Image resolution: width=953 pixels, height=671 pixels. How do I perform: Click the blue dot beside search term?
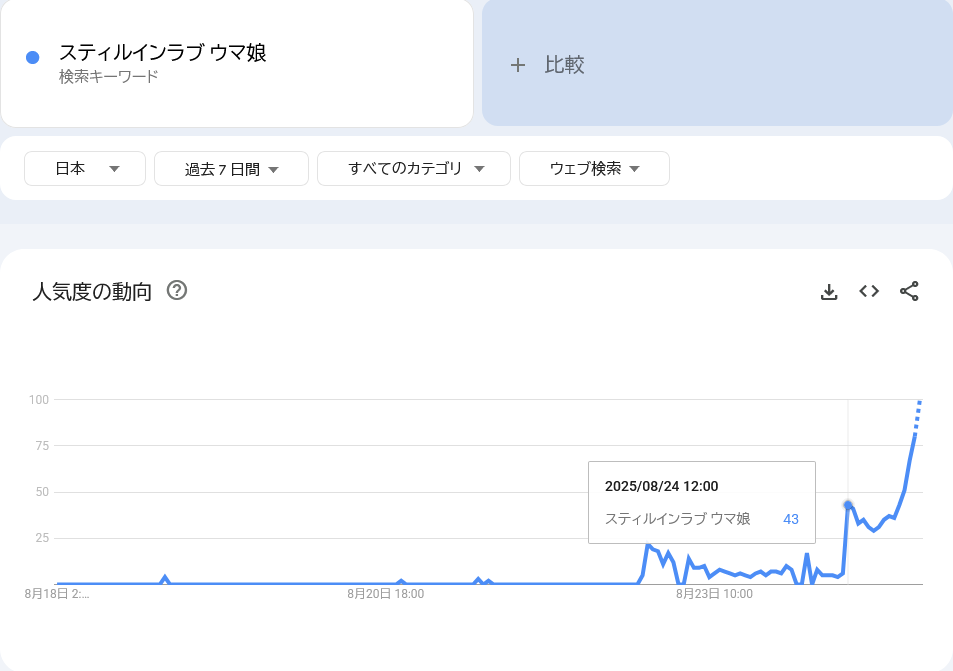click(x=32, y=58)
